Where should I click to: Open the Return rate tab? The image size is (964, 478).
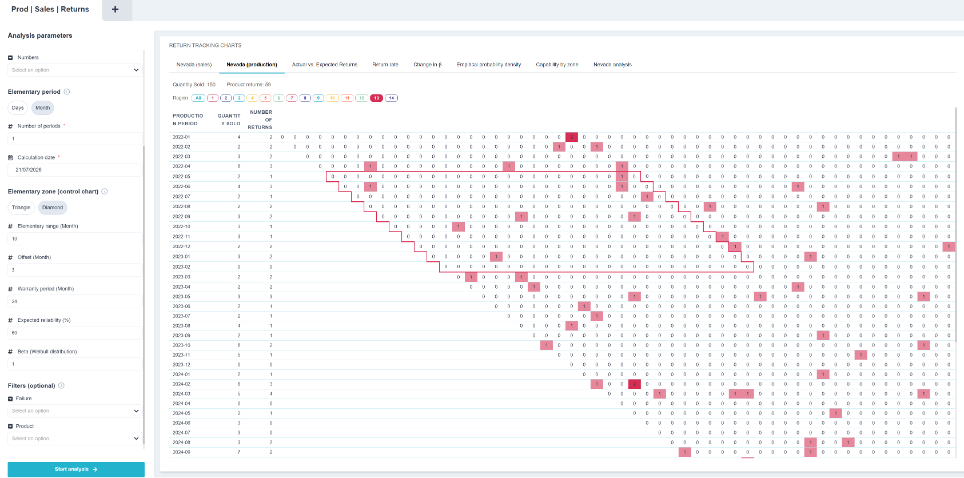pyautogui.click(x=384, y=64)
